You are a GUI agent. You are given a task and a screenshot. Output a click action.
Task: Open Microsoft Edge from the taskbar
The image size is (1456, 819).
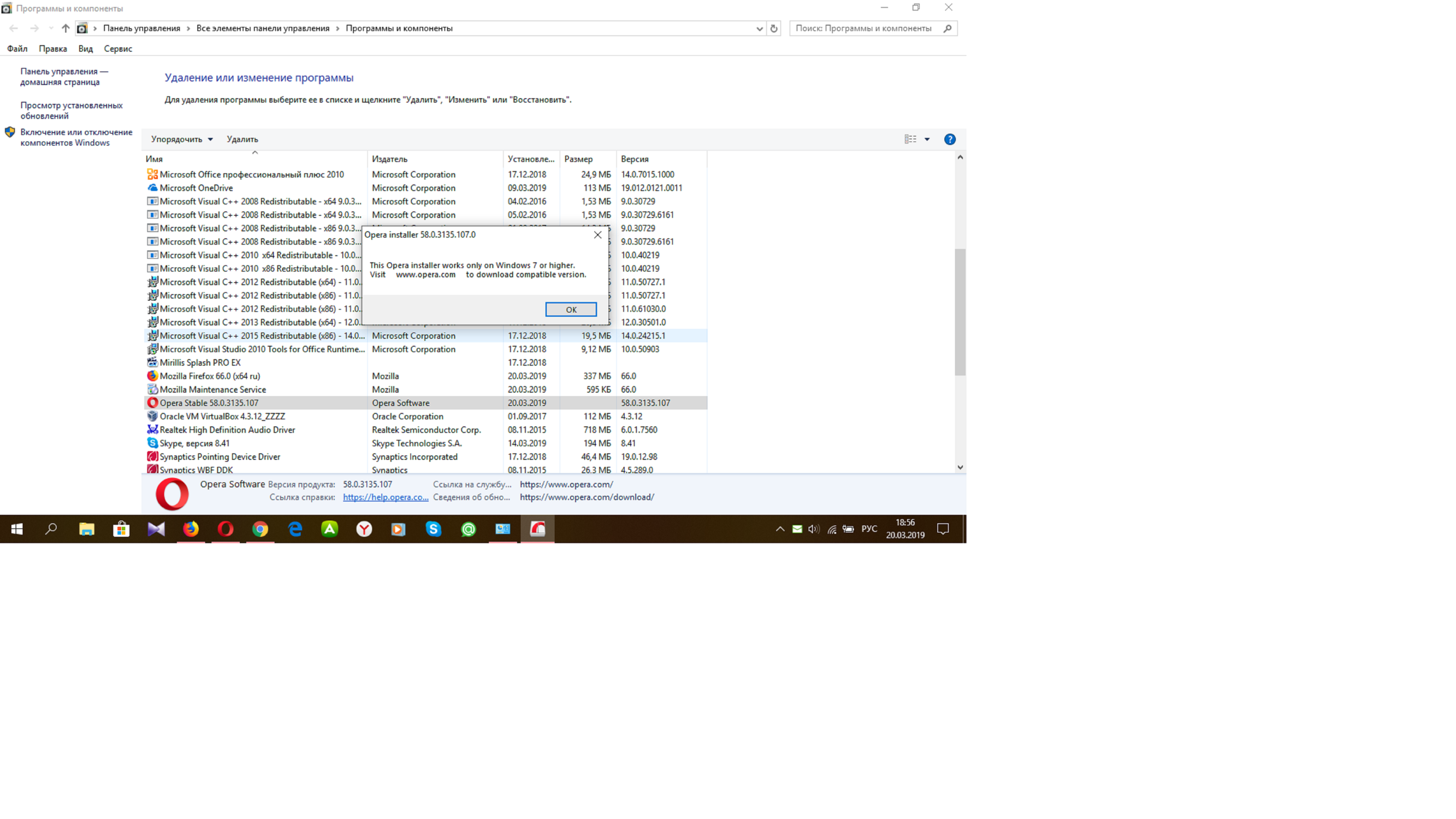295,529
